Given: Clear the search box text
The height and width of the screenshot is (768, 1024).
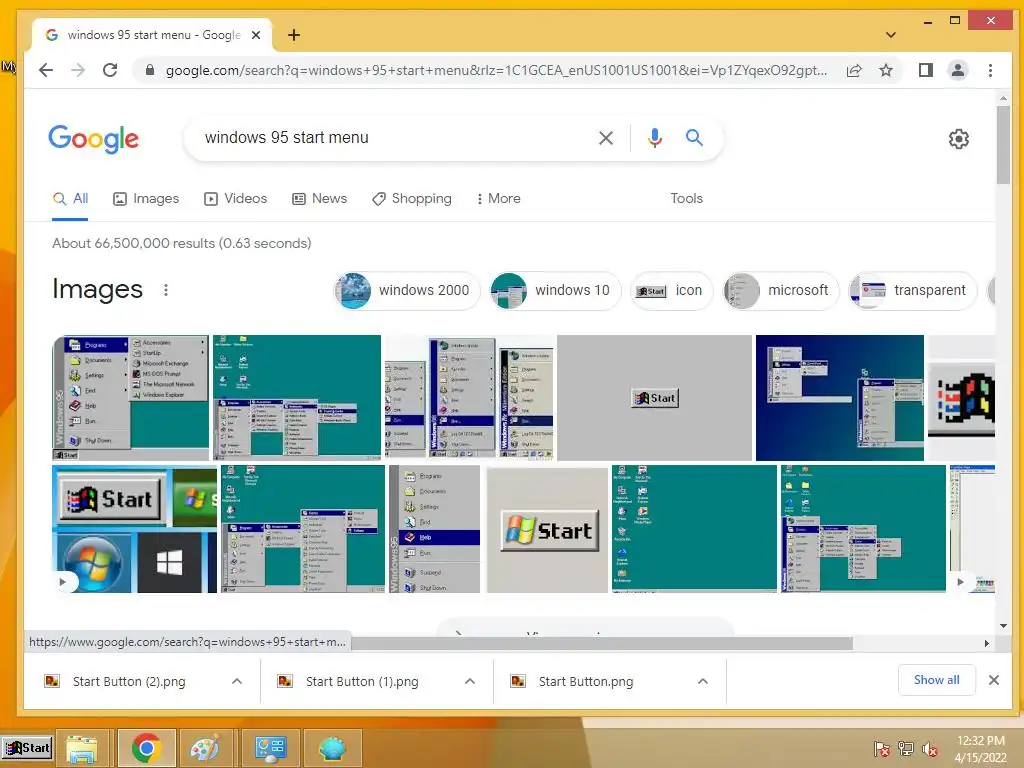Looking at the screenshot, I should 606,138.
